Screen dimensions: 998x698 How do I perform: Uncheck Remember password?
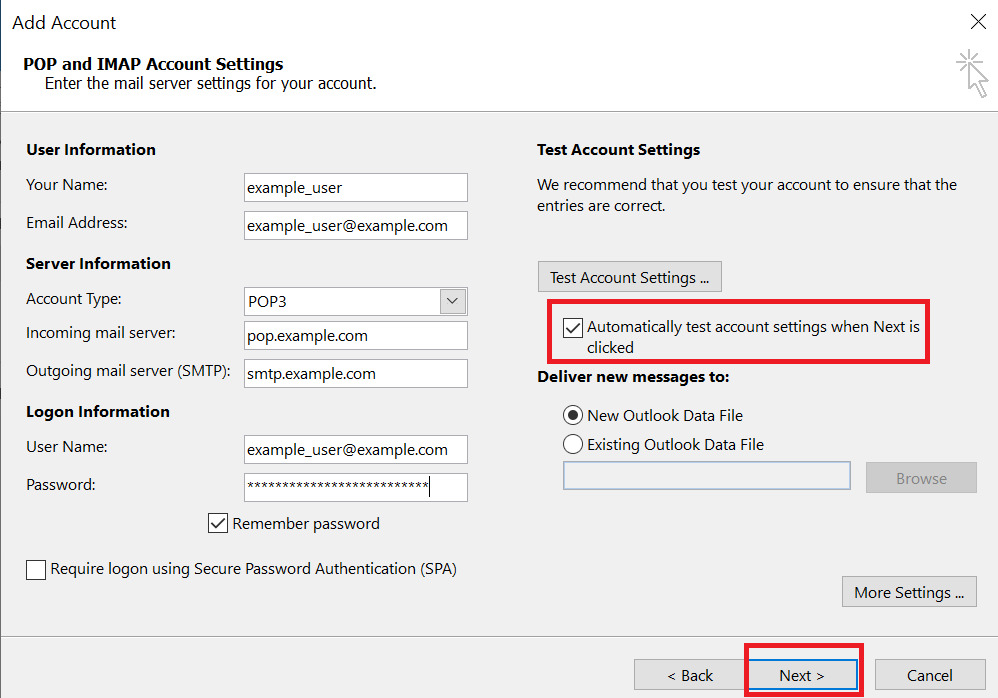click(219, 523)
